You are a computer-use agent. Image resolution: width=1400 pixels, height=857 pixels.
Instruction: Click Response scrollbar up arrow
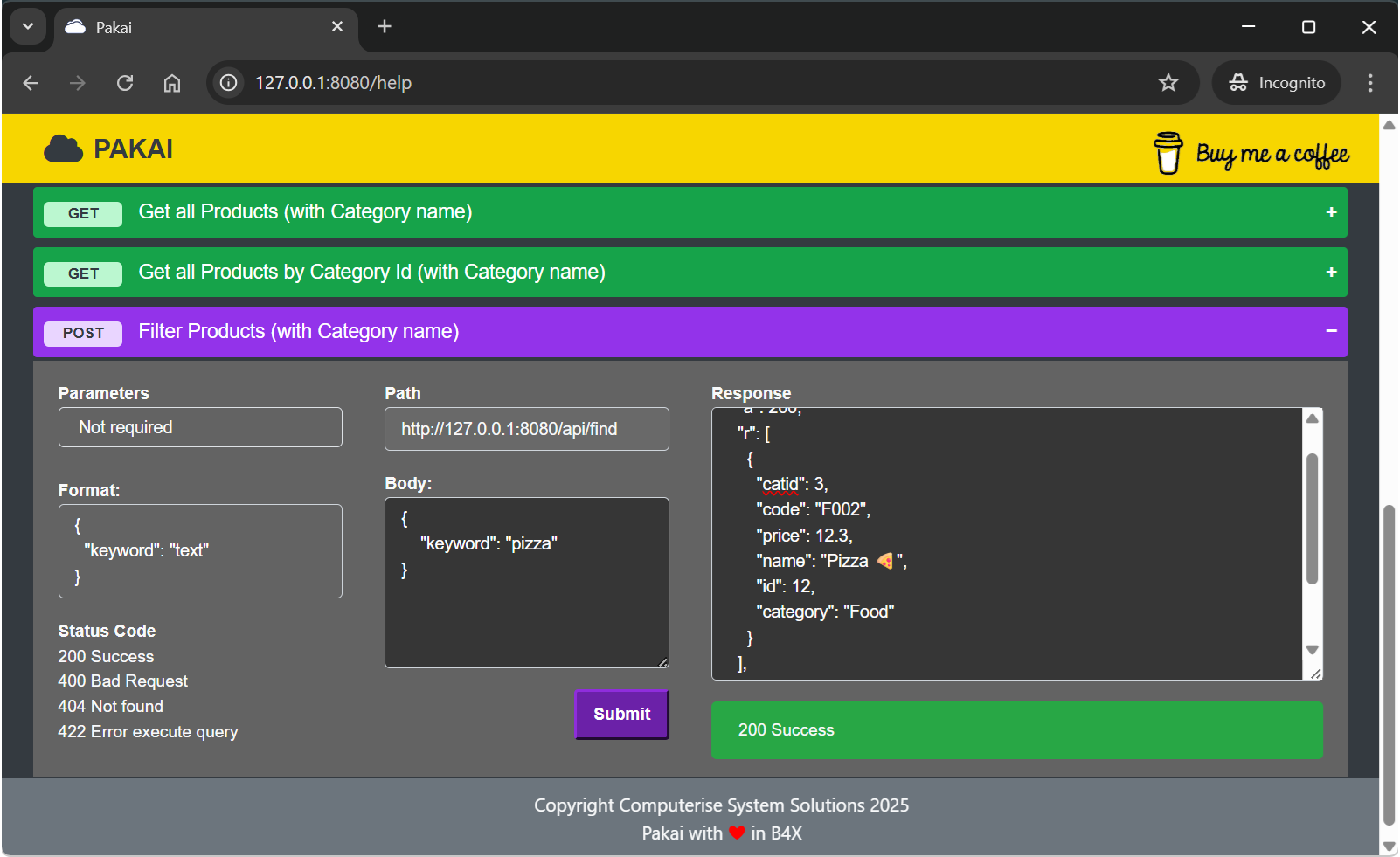click(x=1312, y=418)
